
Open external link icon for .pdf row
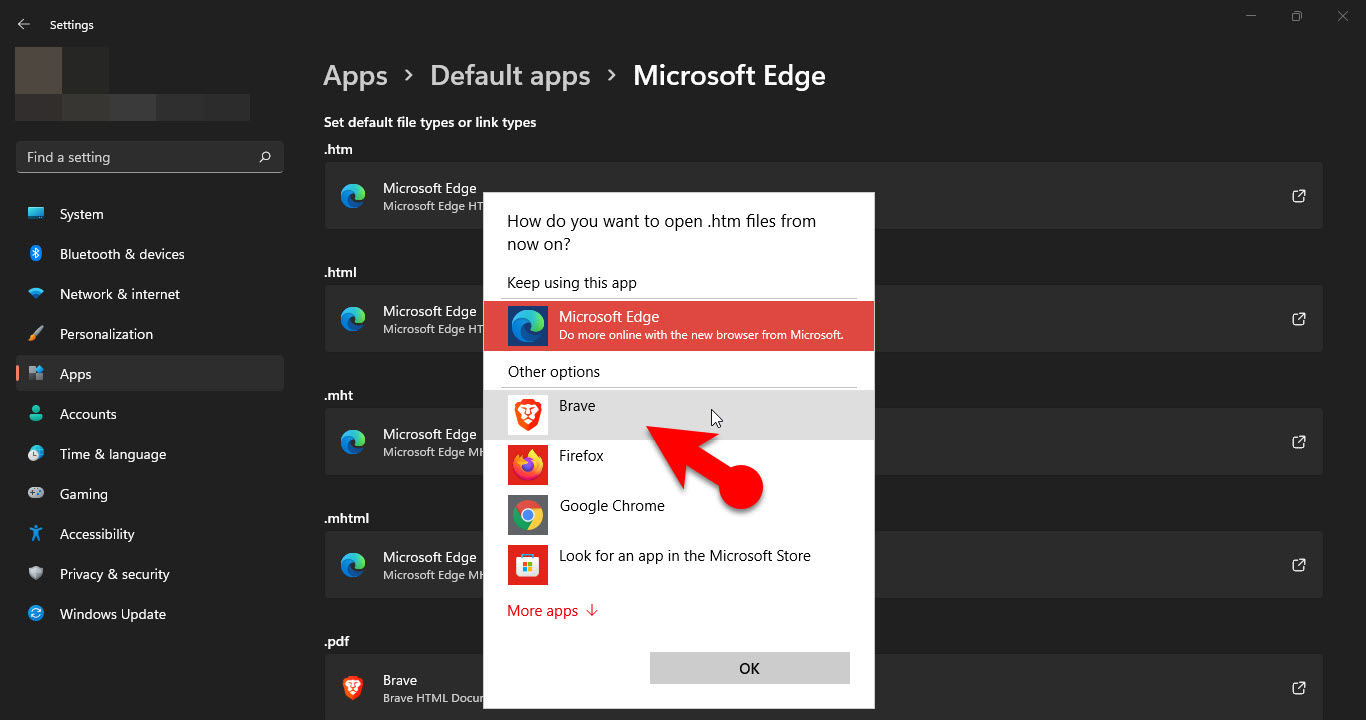point(1299,688)
